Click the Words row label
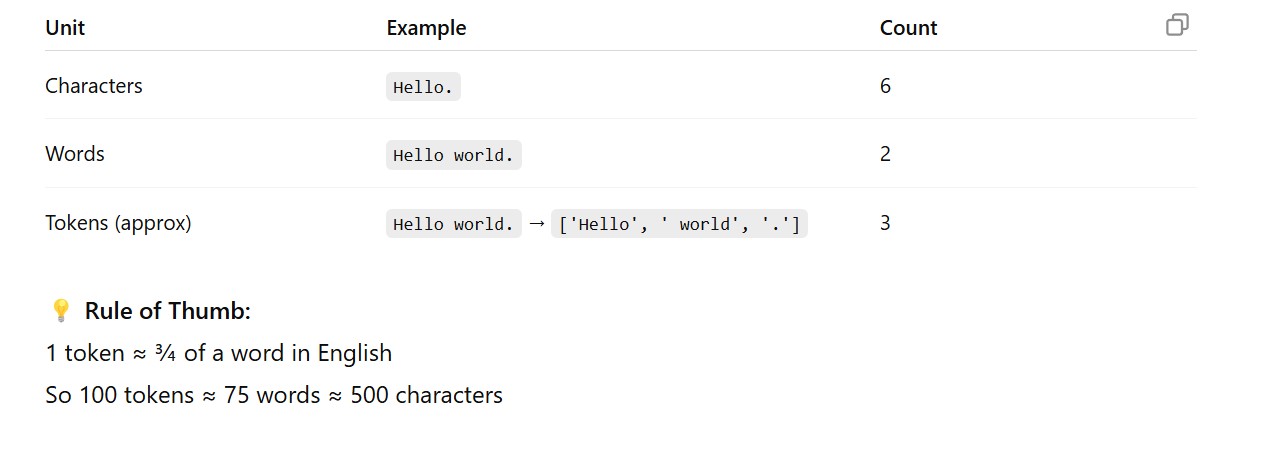 coord(75,154)
